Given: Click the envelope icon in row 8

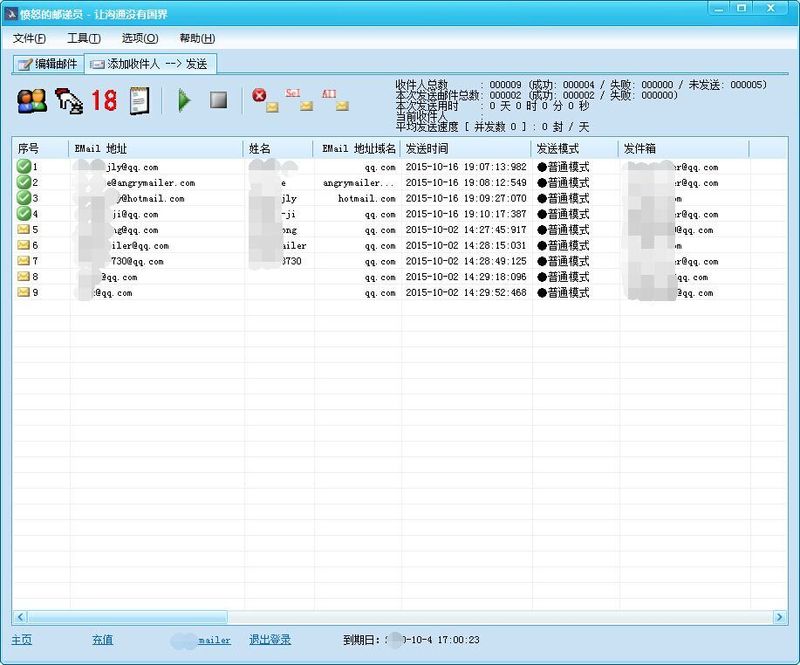Looking at the screenshot, I should point(23,277).
